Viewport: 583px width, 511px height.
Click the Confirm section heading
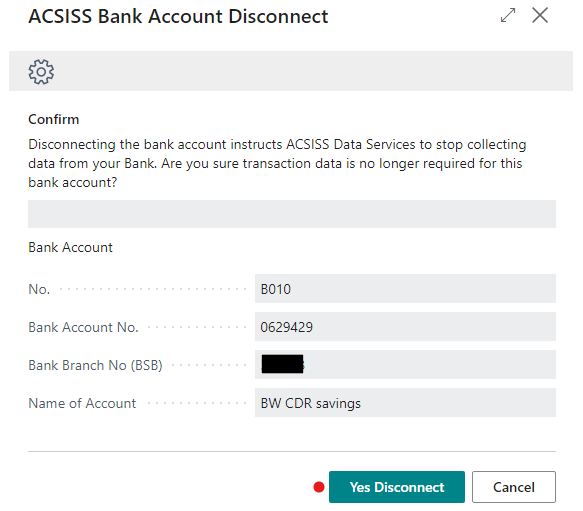tap(54, 119)
